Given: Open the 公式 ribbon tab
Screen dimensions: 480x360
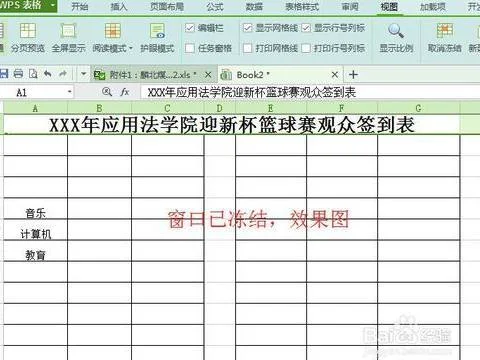Looking at the screenshot, I should click(x=215, y=7).
